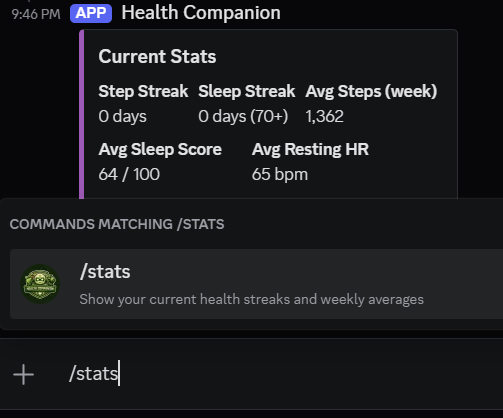Click the 0 days (70+) sleep streak value
503x418 pixels.
(x=243, y=116)
